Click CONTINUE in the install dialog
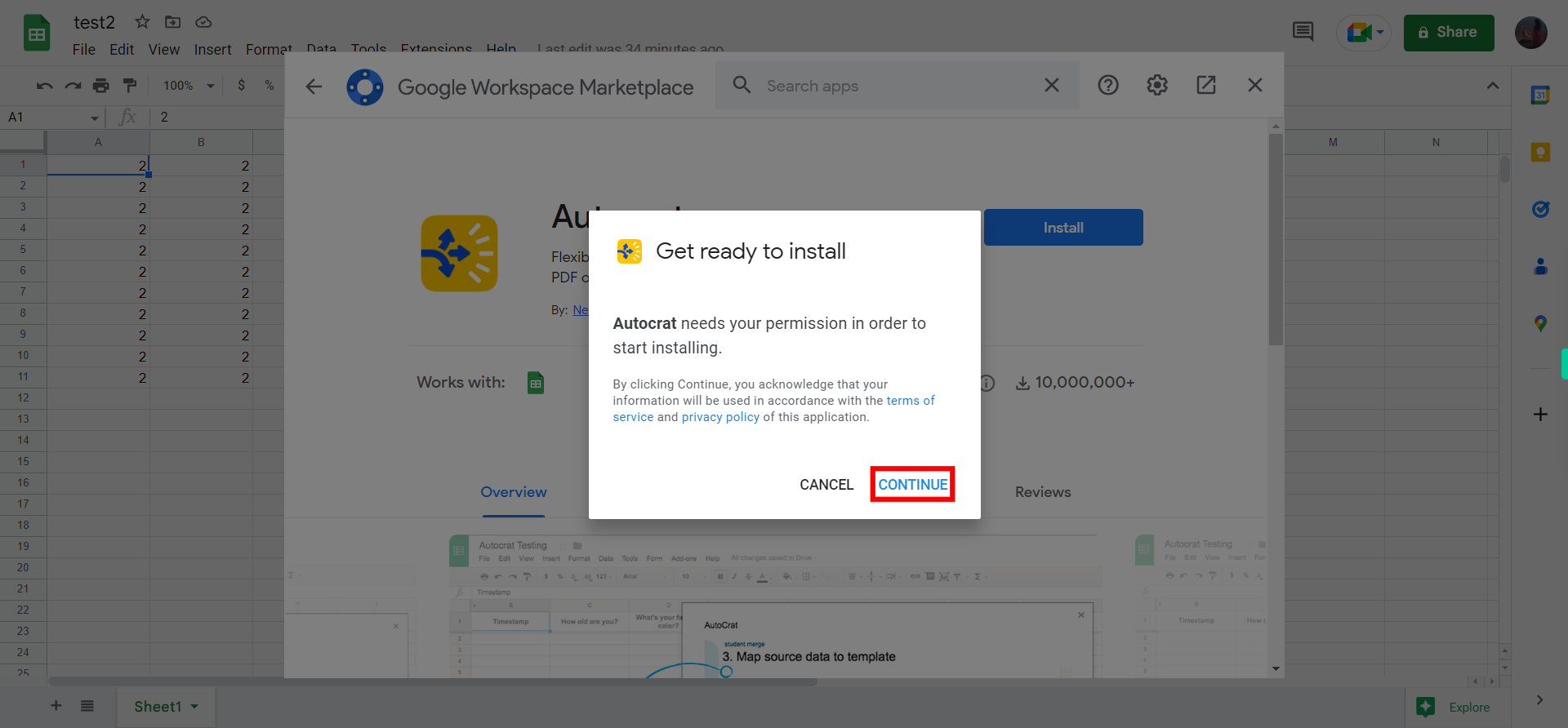The height and width of the screenshot is (728, 1568). point(912,484)
